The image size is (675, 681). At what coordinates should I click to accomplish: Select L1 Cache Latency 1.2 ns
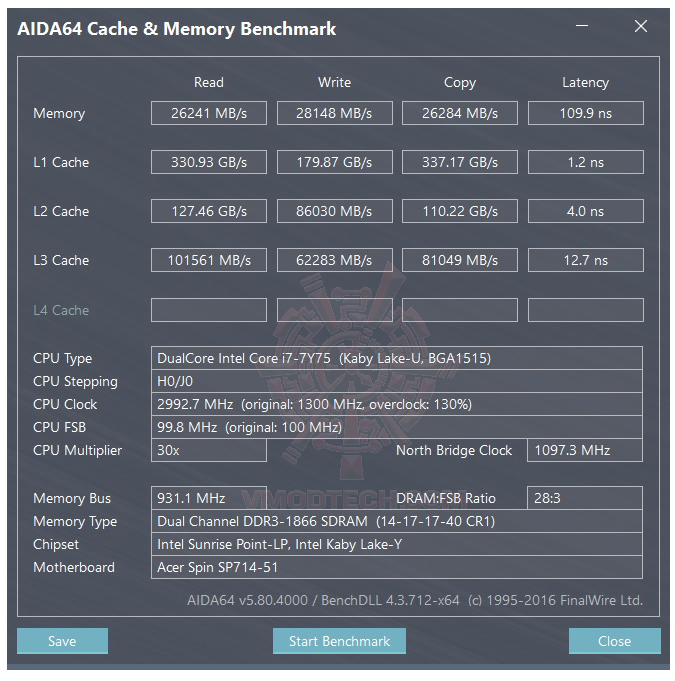tap(586, 162)
